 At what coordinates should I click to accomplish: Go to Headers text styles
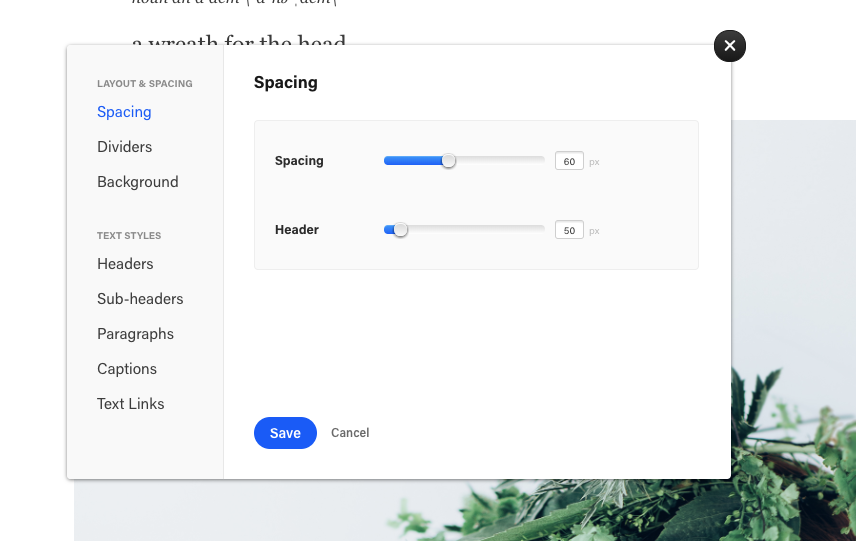click(125, 264)
